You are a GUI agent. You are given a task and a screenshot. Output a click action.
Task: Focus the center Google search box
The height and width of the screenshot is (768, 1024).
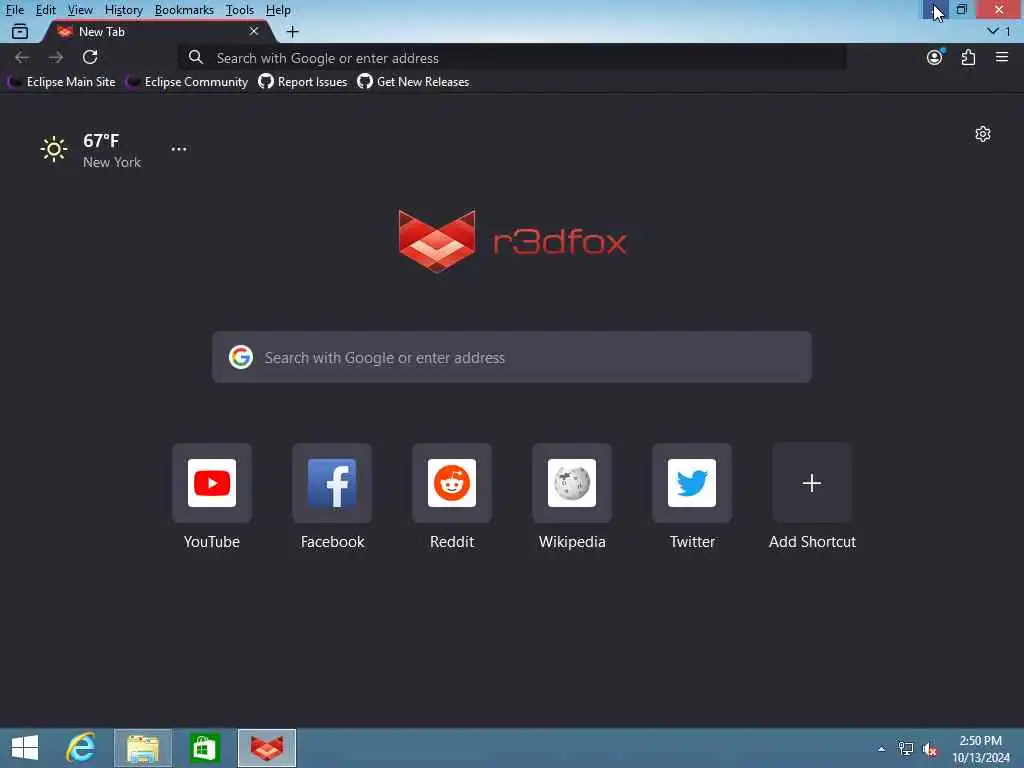pyautogui.click(x=512, y=357)
